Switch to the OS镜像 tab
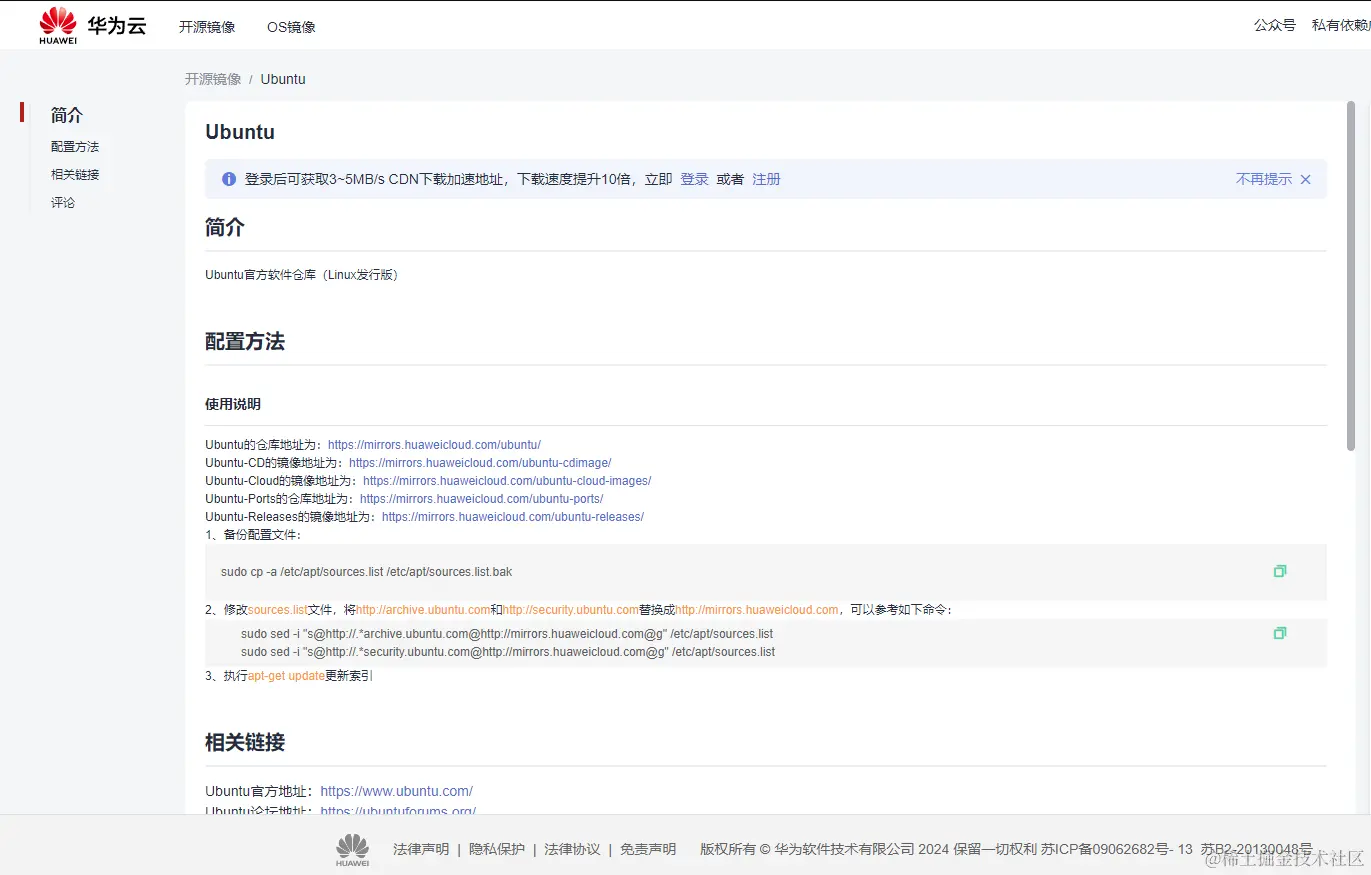1371x875 pixels. [290, 27]
